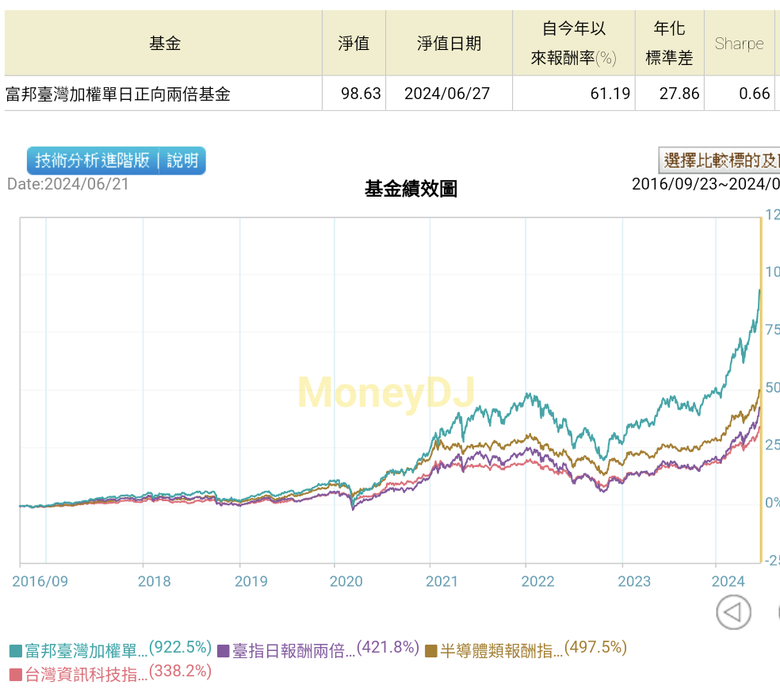The width and height of the screenshot is (780, 697).
Task: Click the 2016/09 x-axis label
Action: 40,581
